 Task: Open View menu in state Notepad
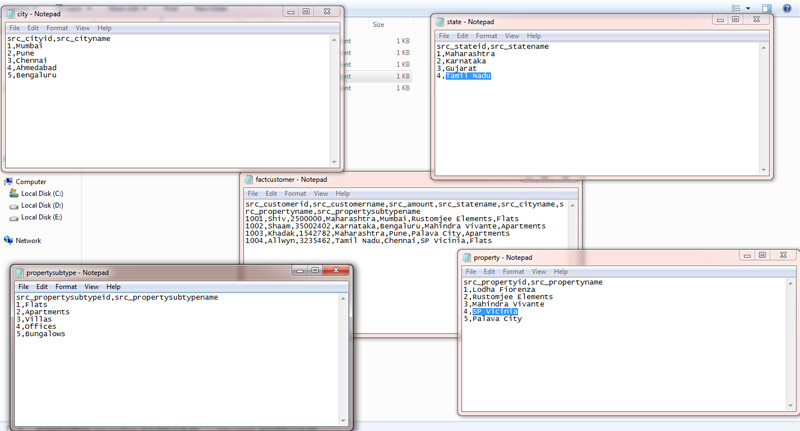(512, 36)
